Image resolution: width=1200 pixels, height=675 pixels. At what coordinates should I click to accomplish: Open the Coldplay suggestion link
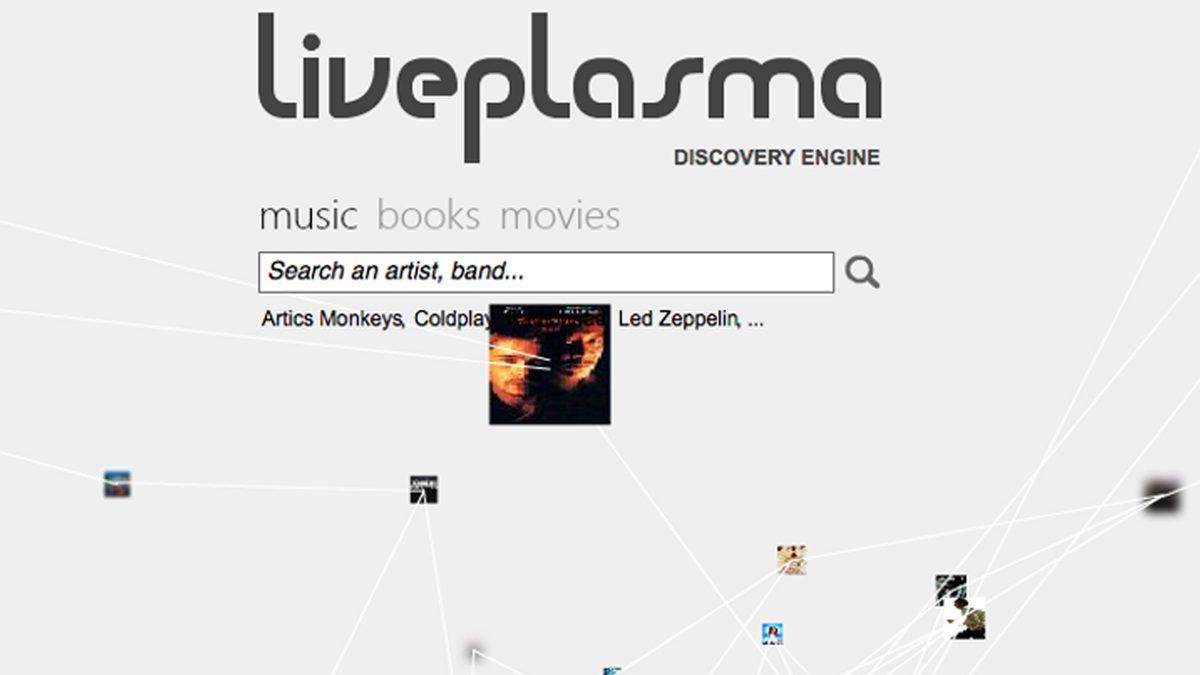[x=452, y=320]
